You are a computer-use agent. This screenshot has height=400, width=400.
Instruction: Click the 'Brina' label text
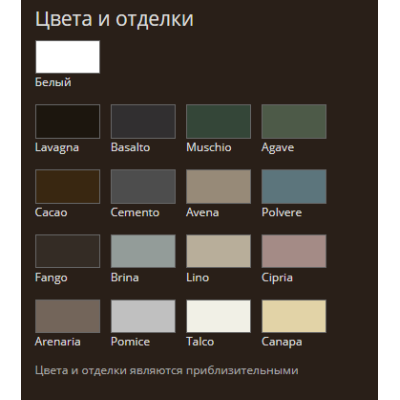click(125, 277)
